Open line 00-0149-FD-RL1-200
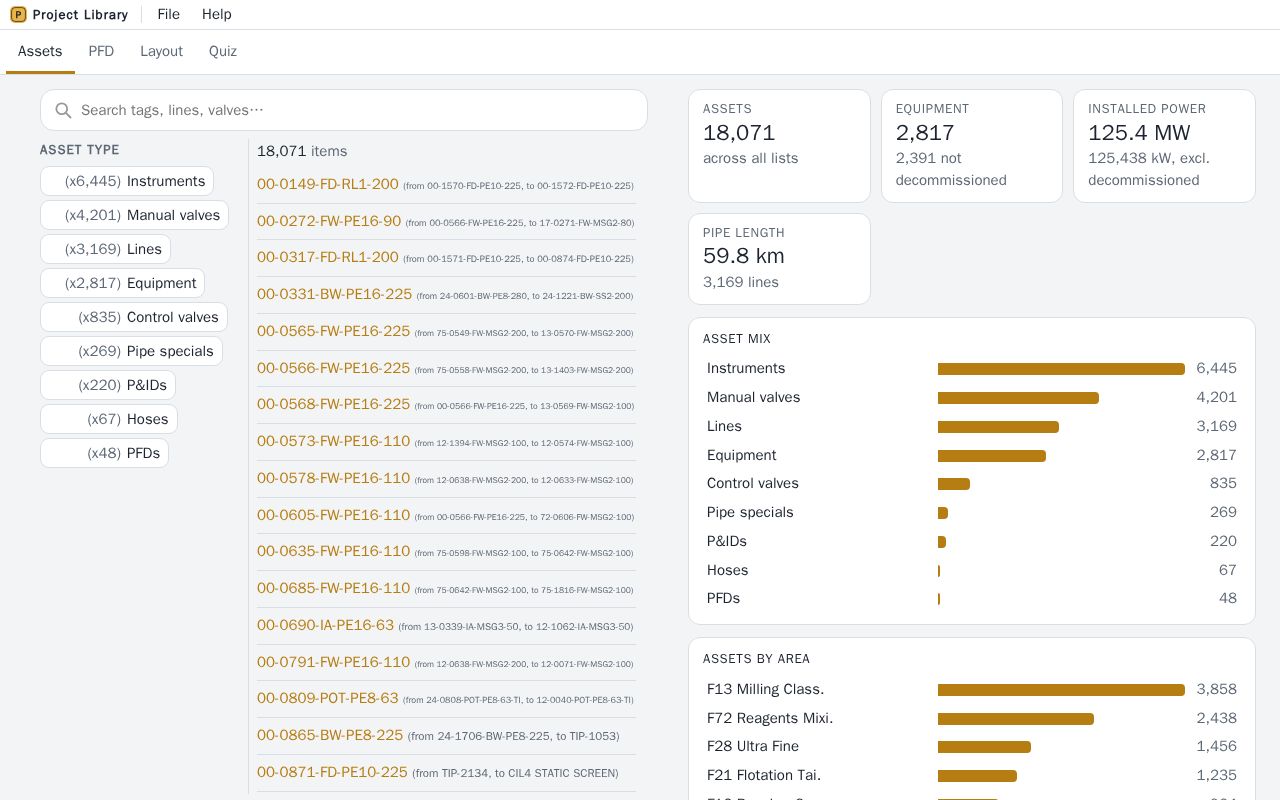Viewport: 1280px width, 800px height. [328, 184]
